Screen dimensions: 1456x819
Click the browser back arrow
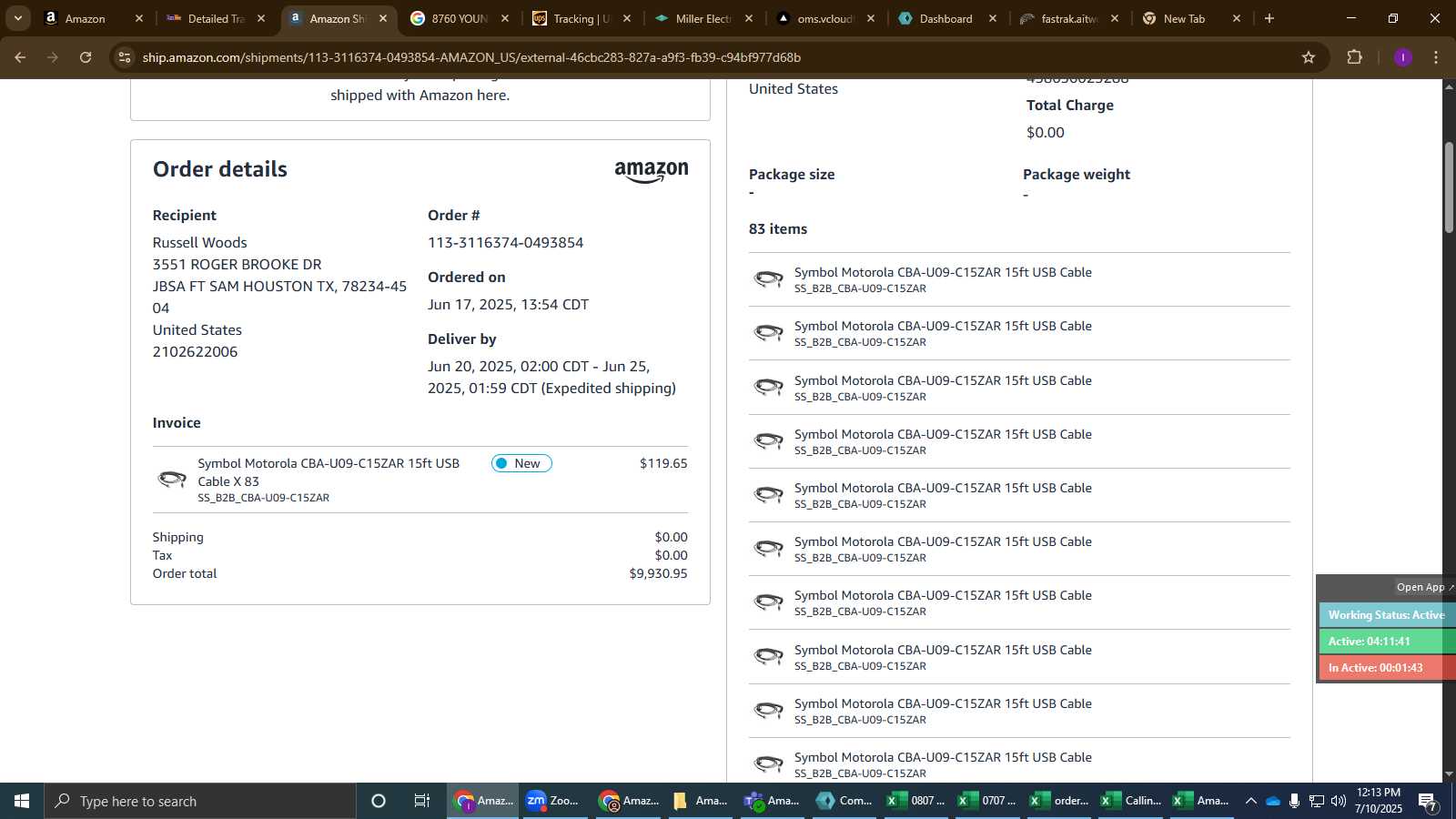[x=20, y=57]
